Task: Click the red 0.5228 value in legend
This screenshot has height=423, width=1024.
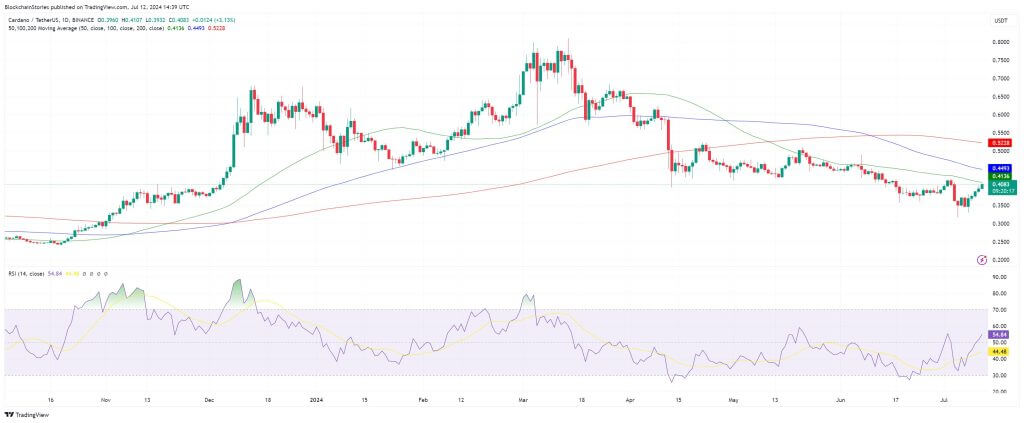Action: click(x=216, y=28)
